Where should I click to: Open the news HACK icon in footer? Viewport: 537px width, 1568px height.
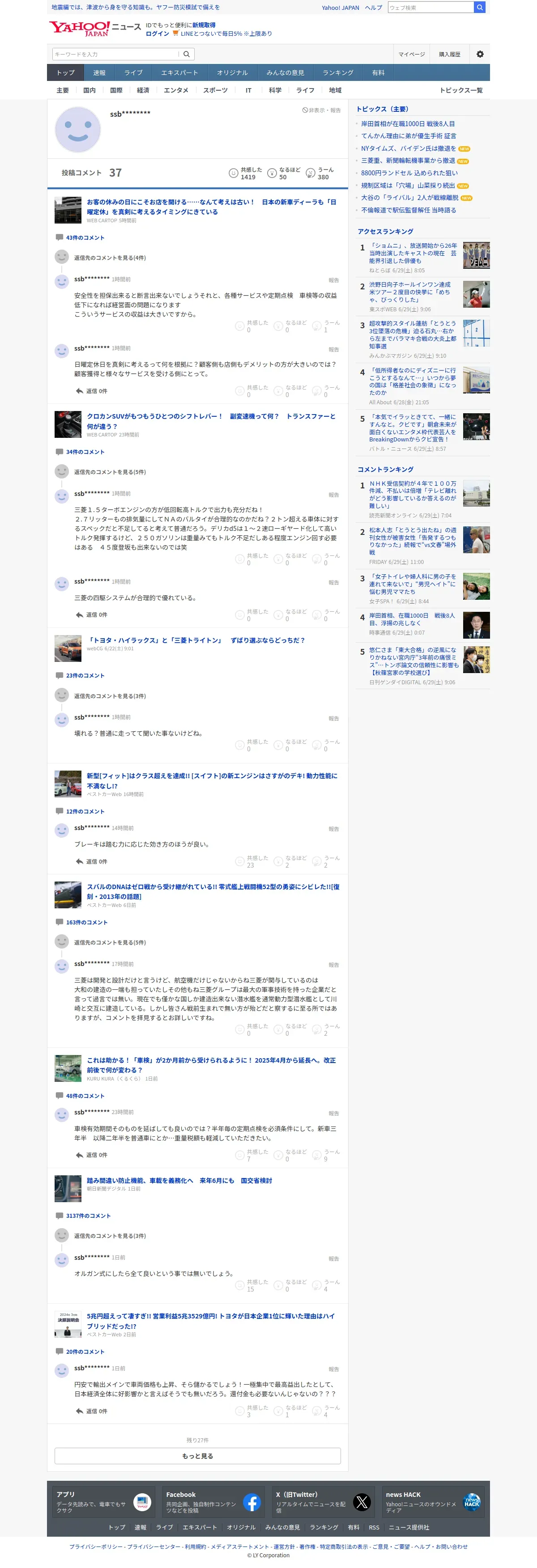coord(471,1502)
